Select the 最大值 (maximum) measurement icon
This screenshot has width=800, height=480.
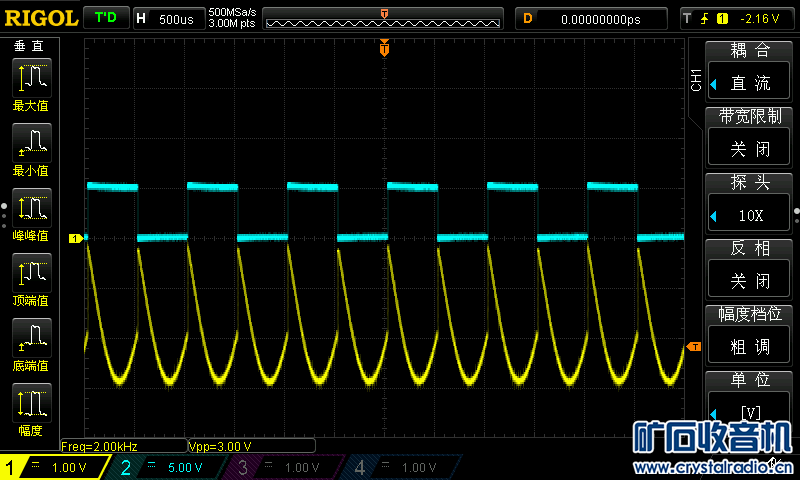click(x=32, y=78)
